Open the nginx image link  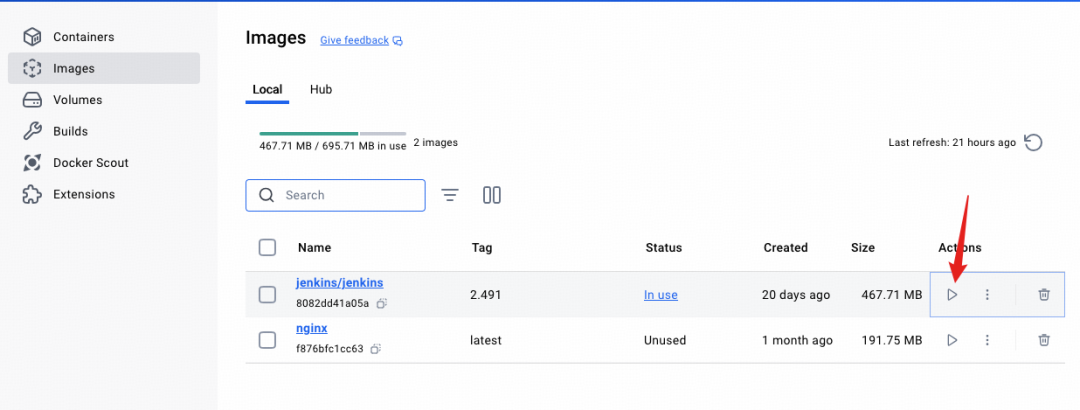click(311, 328)
